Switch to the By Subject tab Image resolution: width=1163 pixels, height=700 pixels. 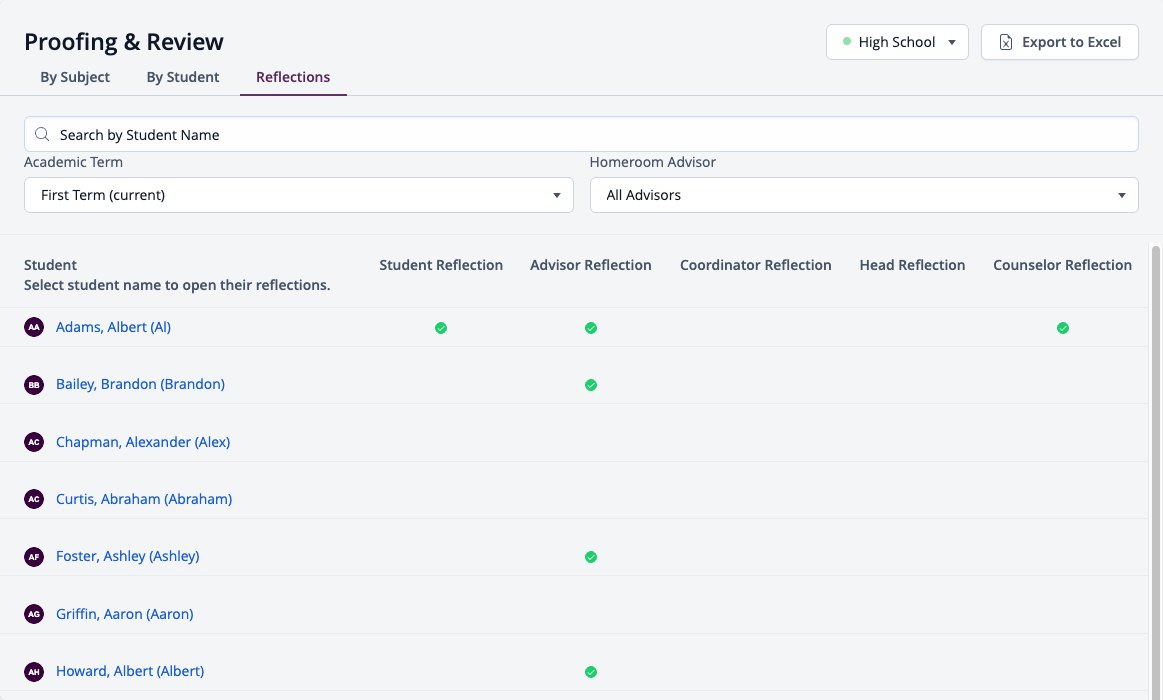[75, 77]
